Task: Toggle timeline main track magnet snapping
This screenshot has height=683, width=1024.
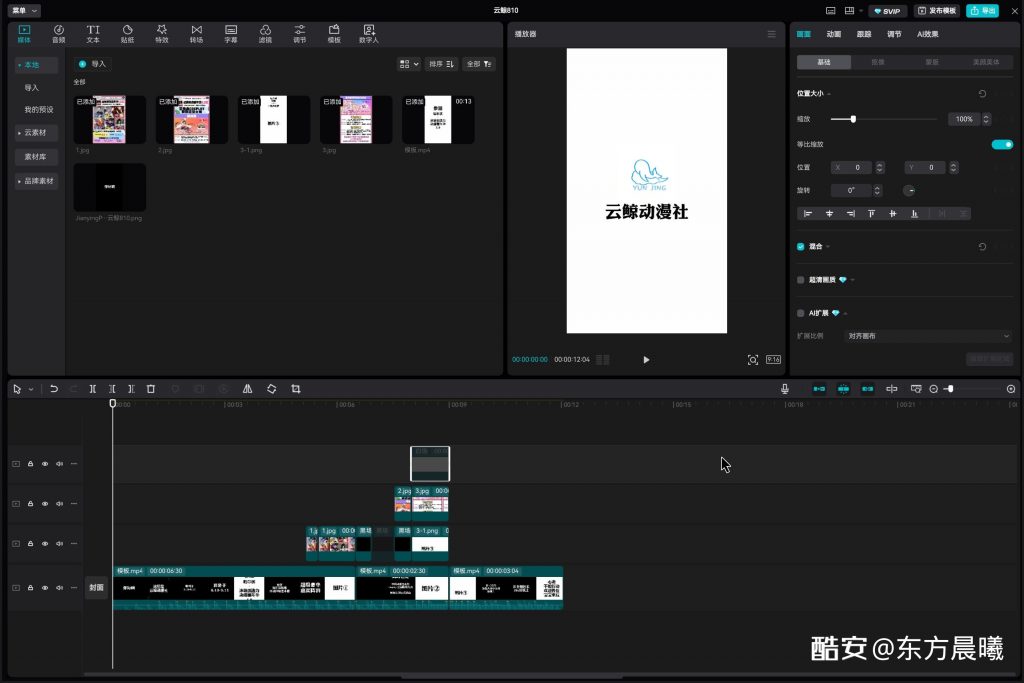Action: point(819,389)
